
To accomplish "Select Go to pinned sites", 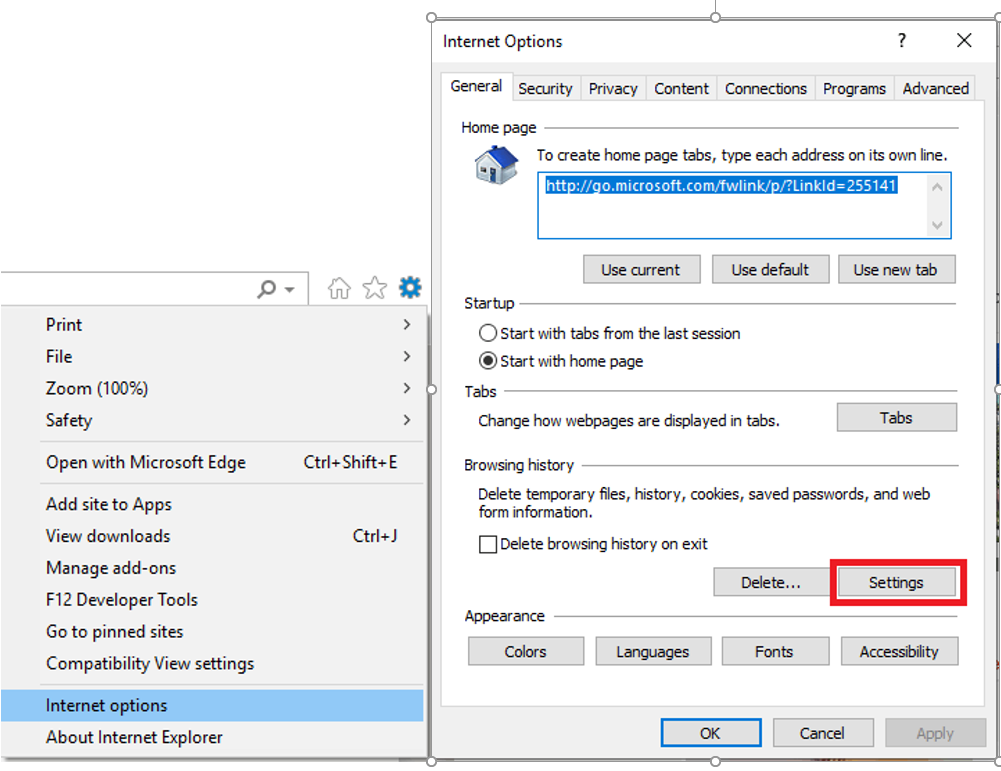I will coord(212,632).
